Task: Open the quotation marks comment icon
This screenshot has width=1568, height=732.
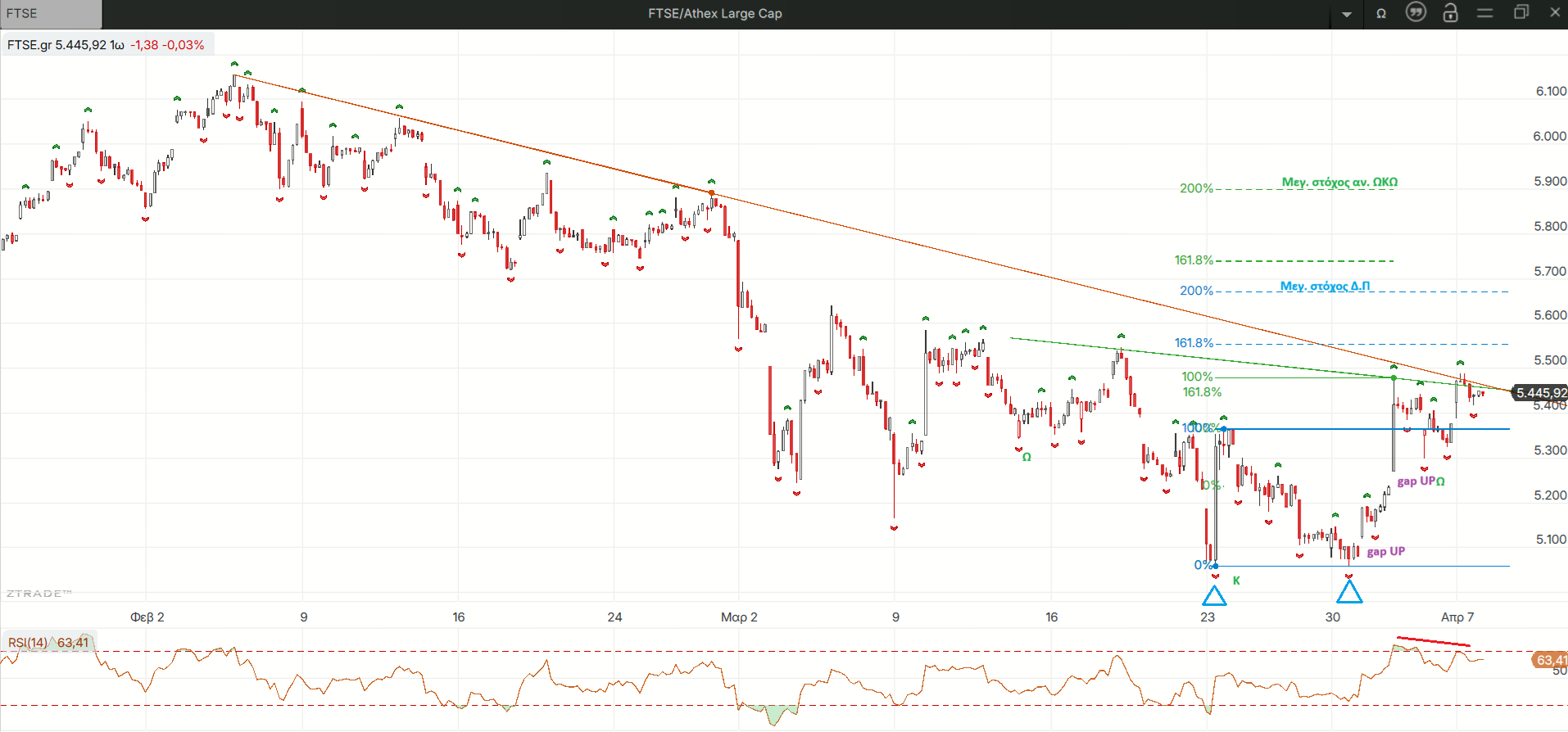Action: pyautogui.click(x=1416, y=12)
